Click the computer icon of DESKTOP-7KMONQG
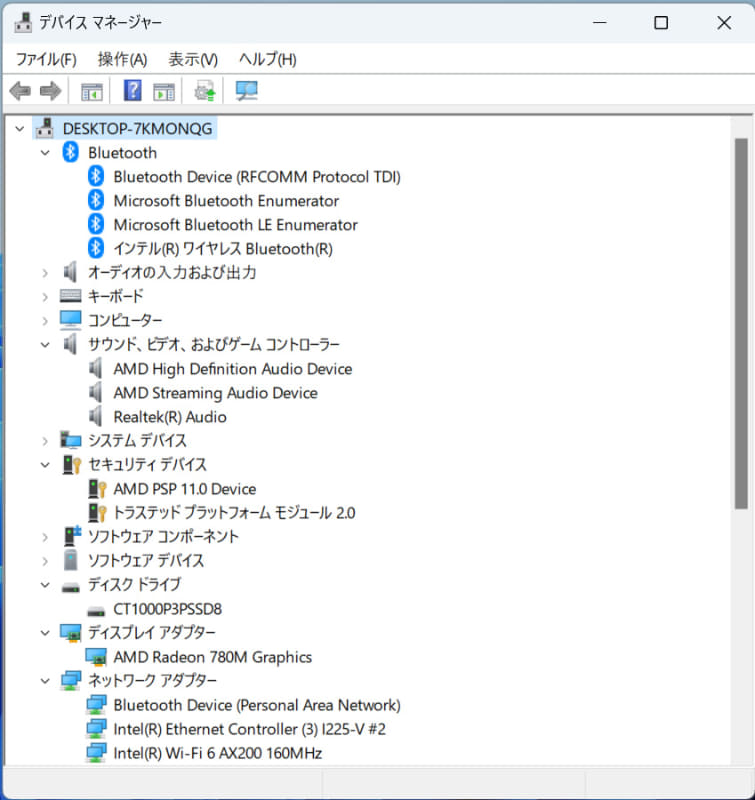The image size is (755, 800). pos(45,128)
